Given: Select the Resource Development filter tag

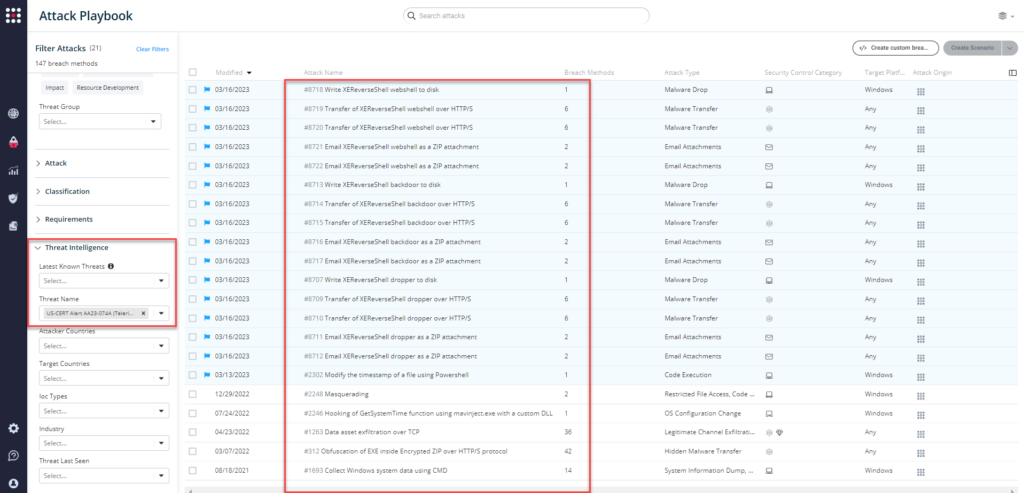Looking at the screenshot, I should pos(107,87).
